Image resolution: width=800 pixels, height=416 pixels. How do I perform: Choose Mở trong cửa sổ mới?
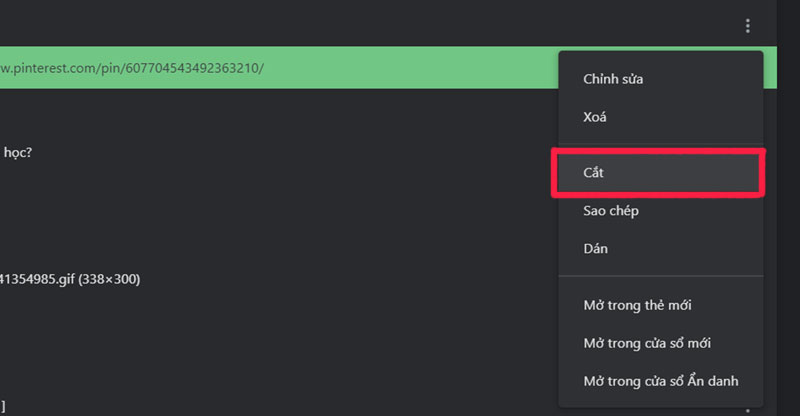click(646, 343)
